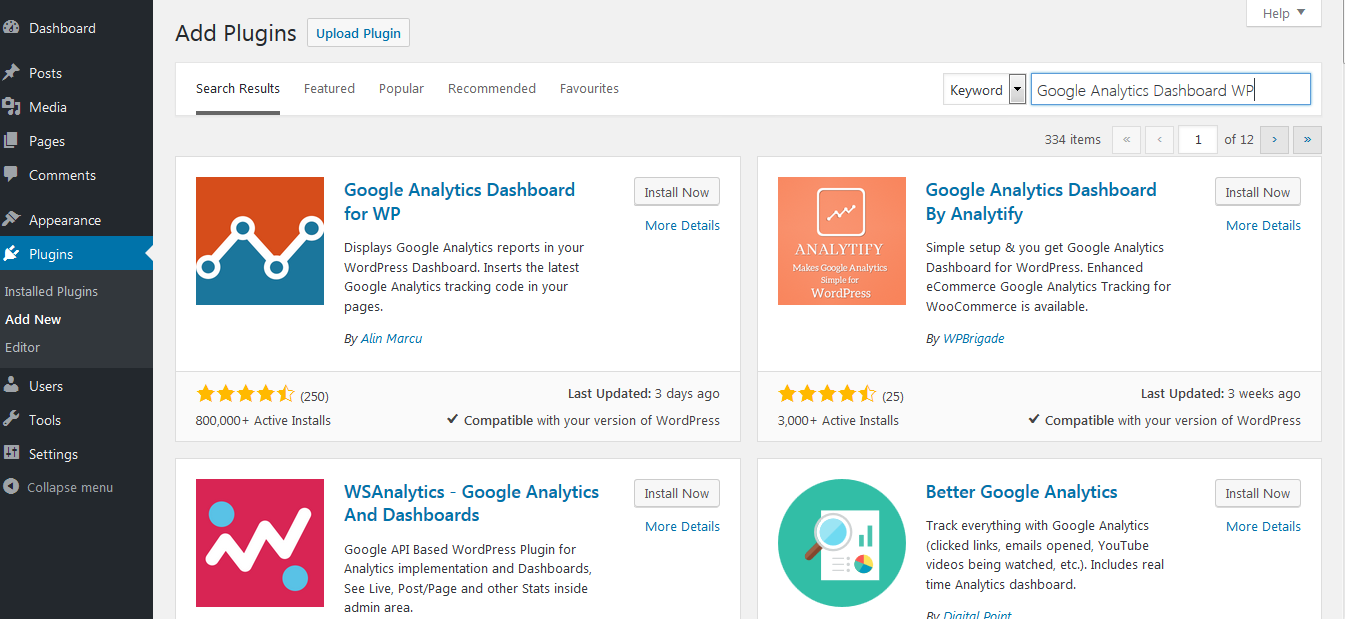Click the current page number field
Image resolution: width=1345 pixels, height=619 pixels.
[1198, 139]
